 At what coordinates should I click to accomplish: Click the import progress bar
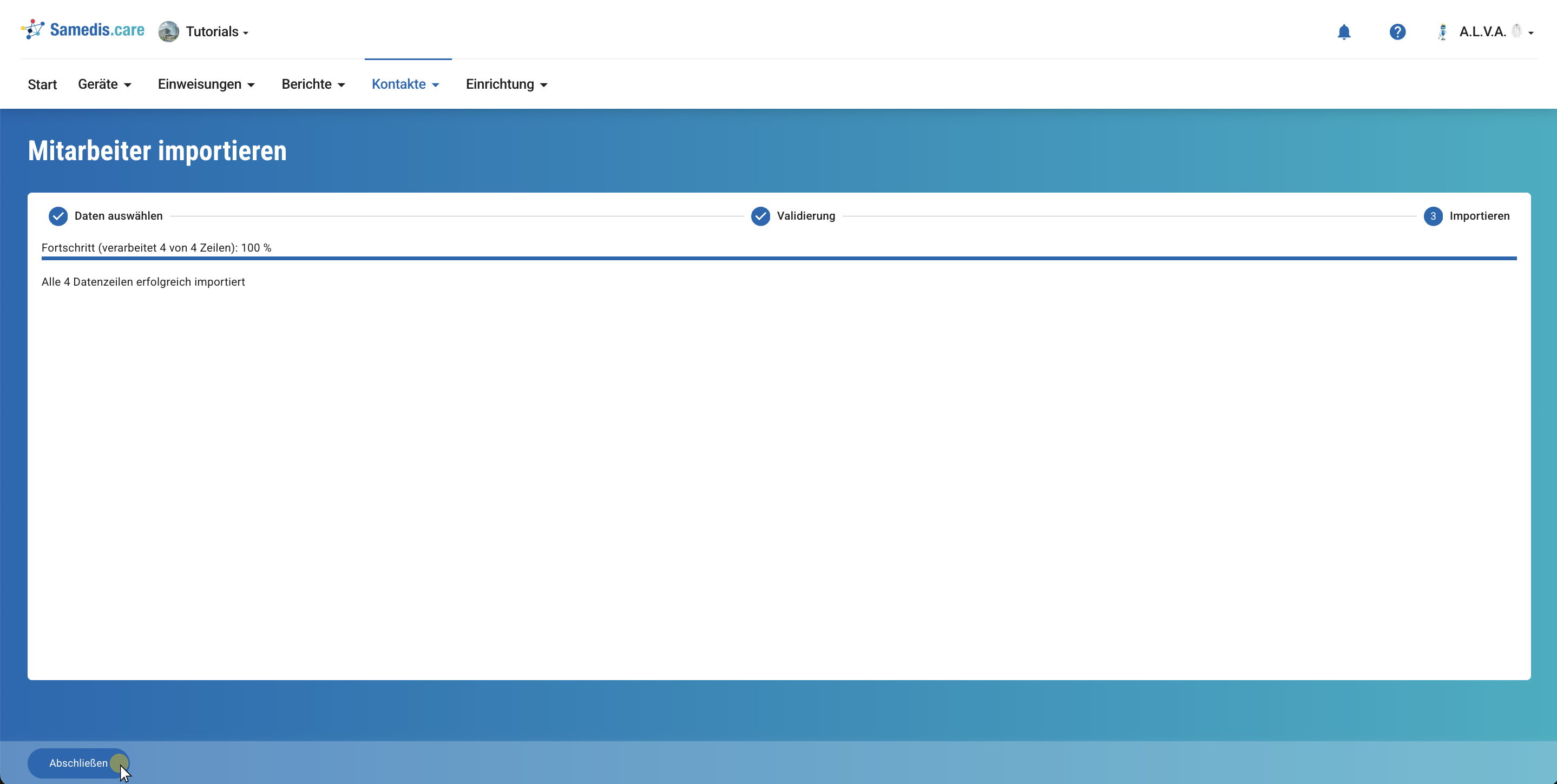(778, 258)
